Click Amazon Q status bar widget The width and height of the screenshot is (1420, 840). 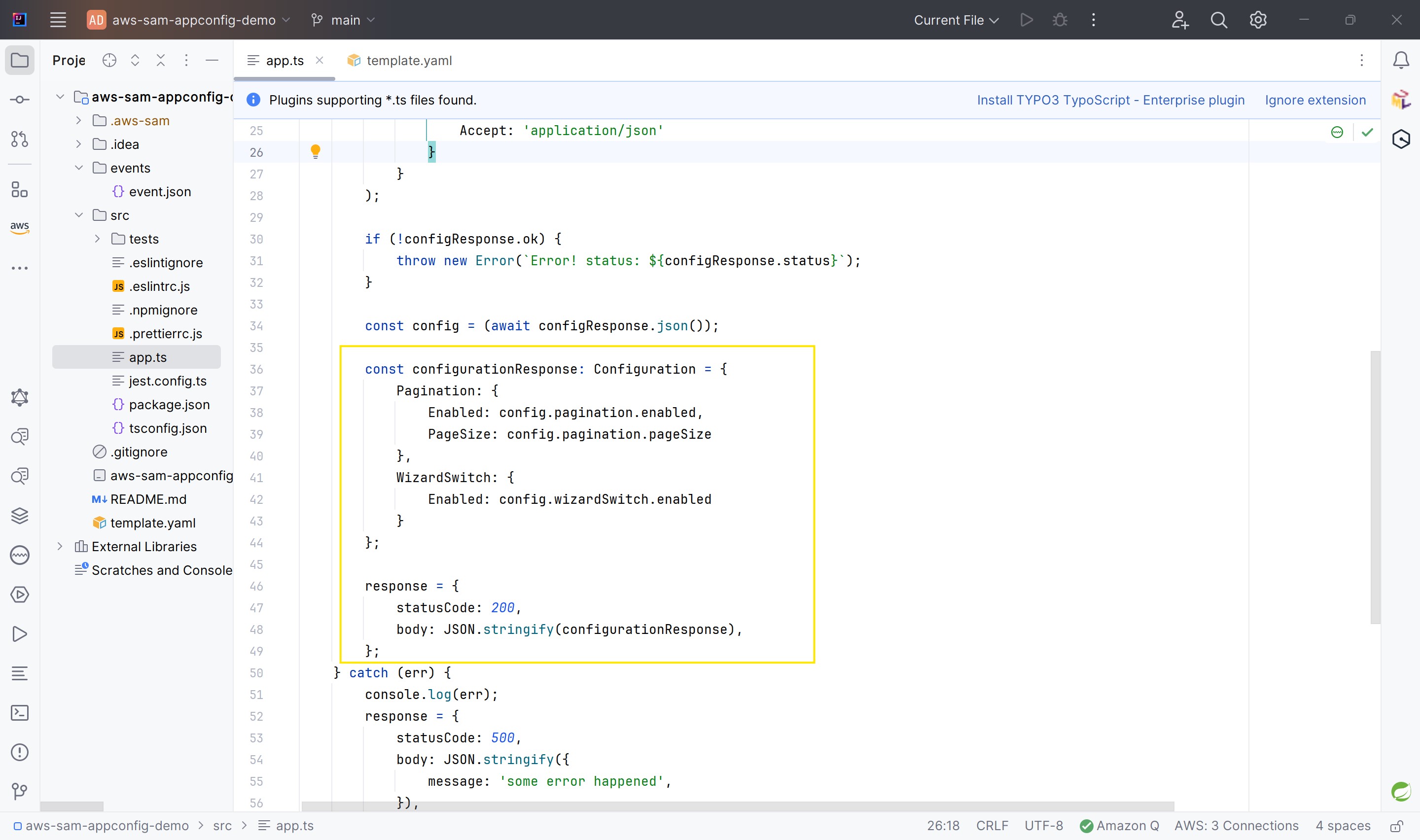pyautogui.click(x=1119, y=826)
